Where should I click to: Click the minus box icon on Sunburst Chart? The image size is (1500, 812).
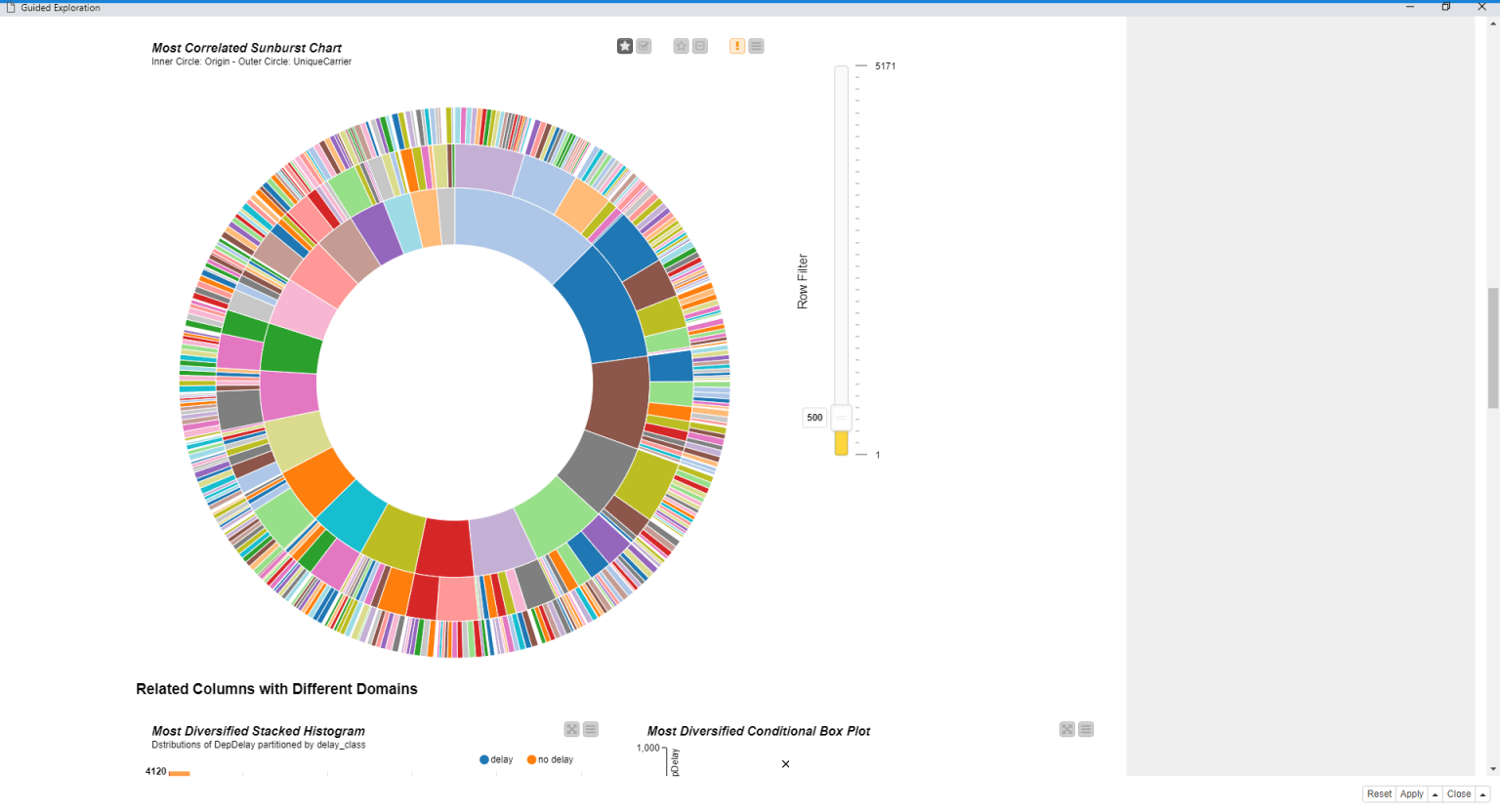[700, 46]
